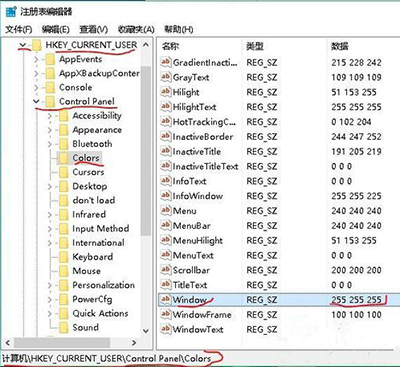Click the Colors folder icon
Viewport: 400px width, 367px height.
(x=63, y=158)
